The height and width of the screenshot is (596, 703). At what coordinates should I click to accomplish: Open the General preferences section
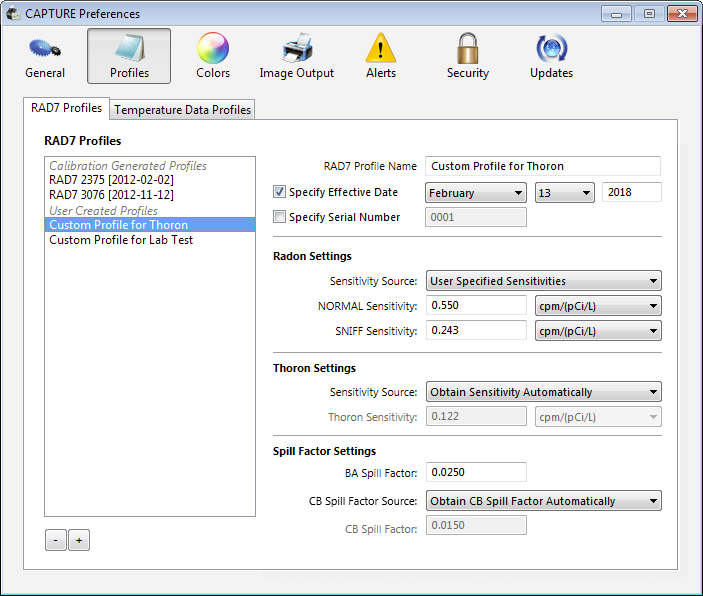45,56
